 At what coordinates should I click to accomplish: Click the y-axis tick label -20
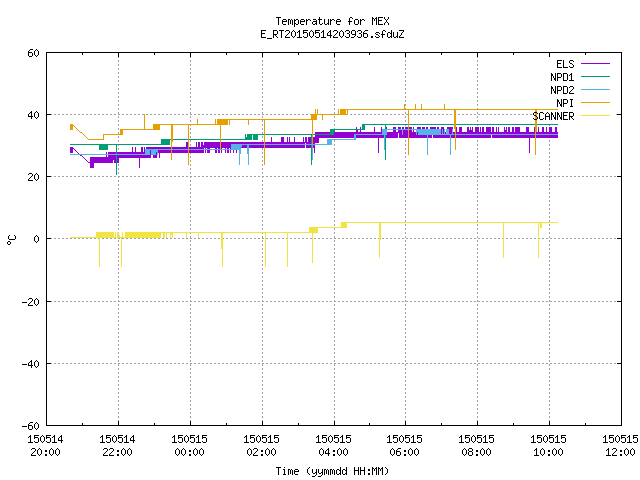[x=31, y=302]
